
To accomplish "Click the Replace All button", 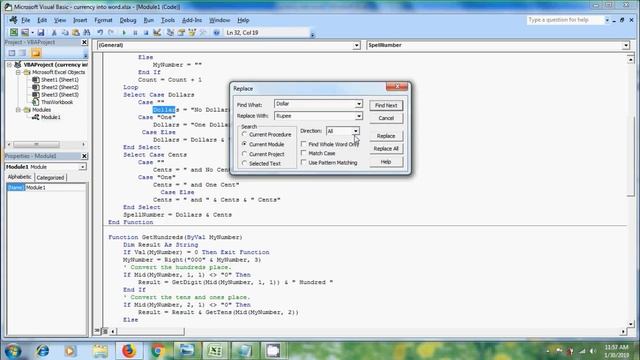I will 386,149.
